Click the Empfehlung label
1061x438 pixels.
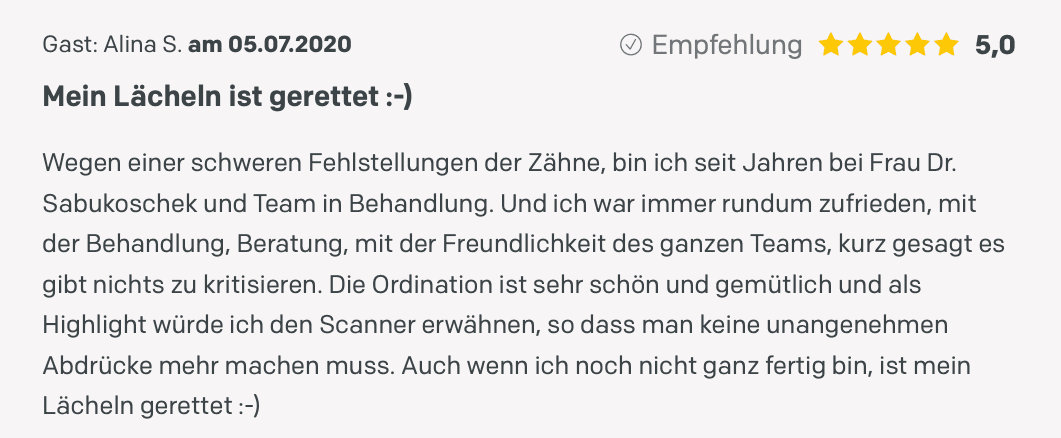pyautogui.click(x=727, y=45)
